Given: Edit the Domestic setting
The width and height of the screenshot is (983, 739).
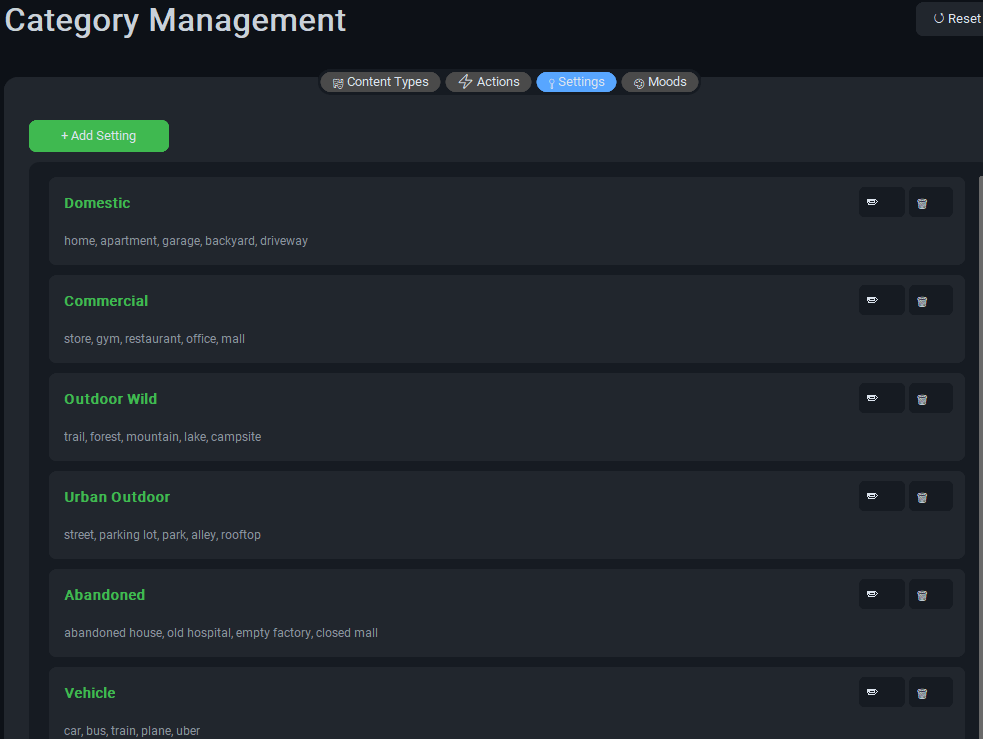Looking at the screenshot, I should coord(881,202).
